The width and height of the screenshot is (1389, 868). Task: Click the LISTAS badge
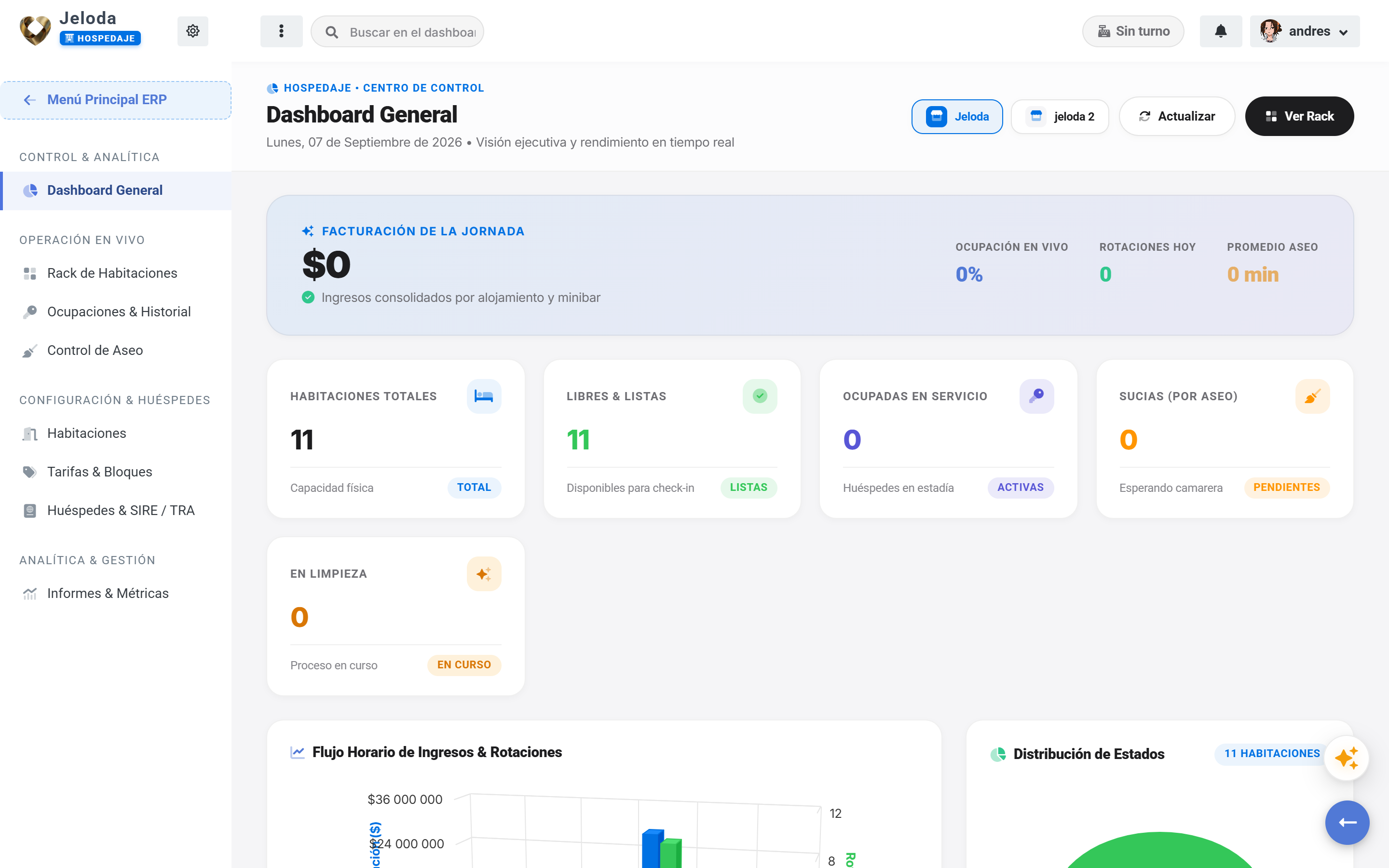tap(749, 488)
